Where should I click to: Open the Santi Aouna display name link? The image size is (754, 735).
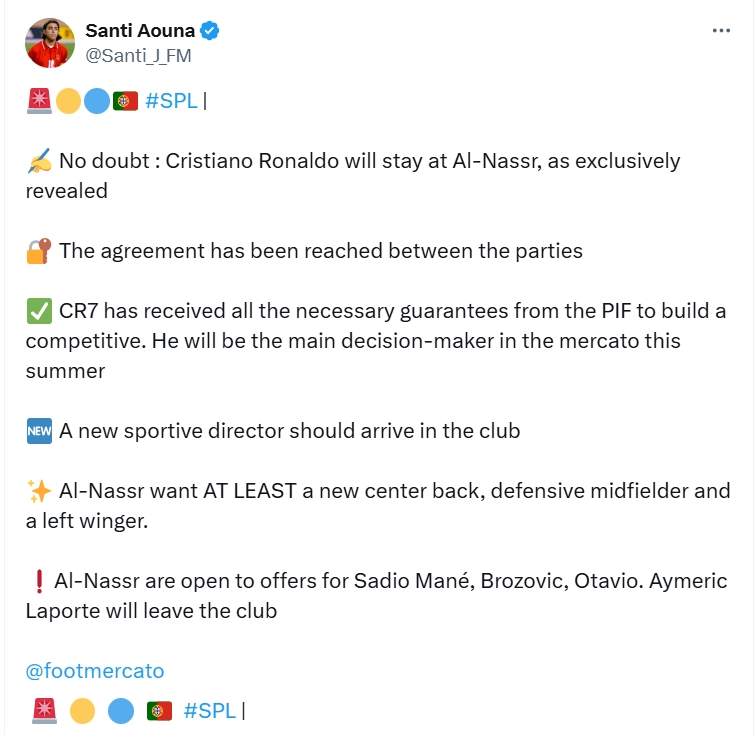(140, 31)
